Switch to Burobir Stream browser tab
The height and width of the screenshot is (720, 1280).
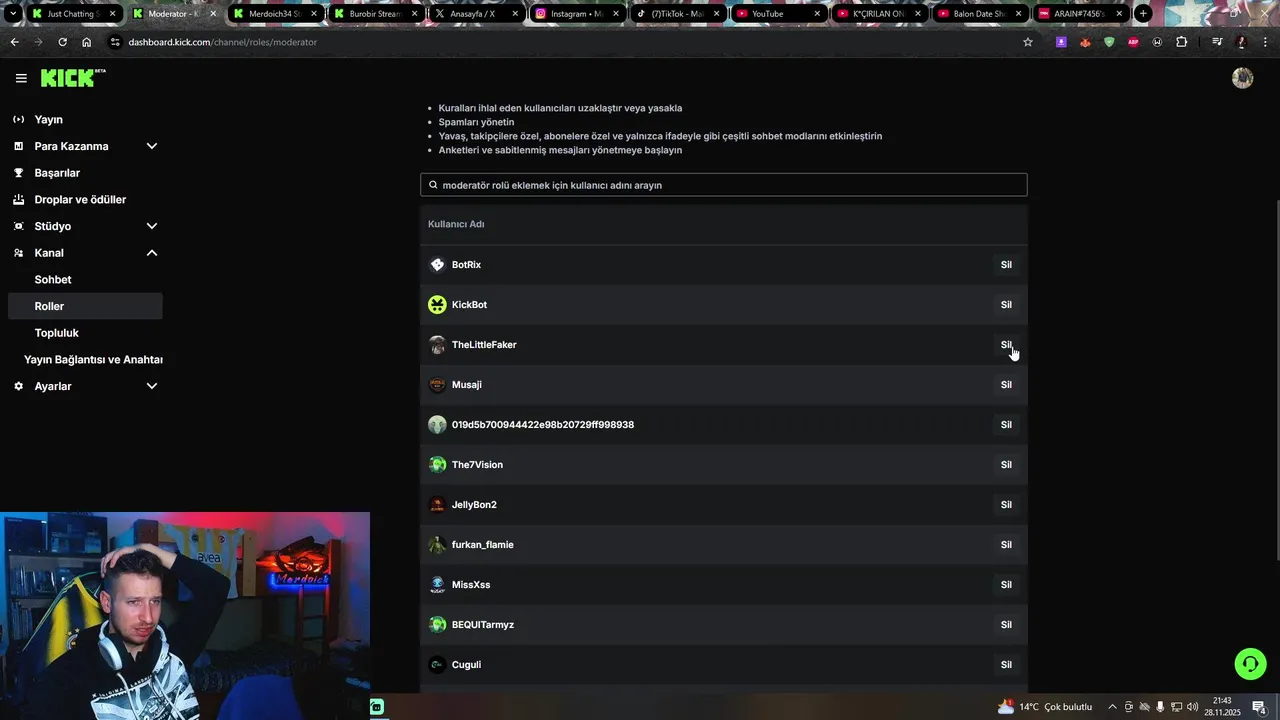pos(375,14)
